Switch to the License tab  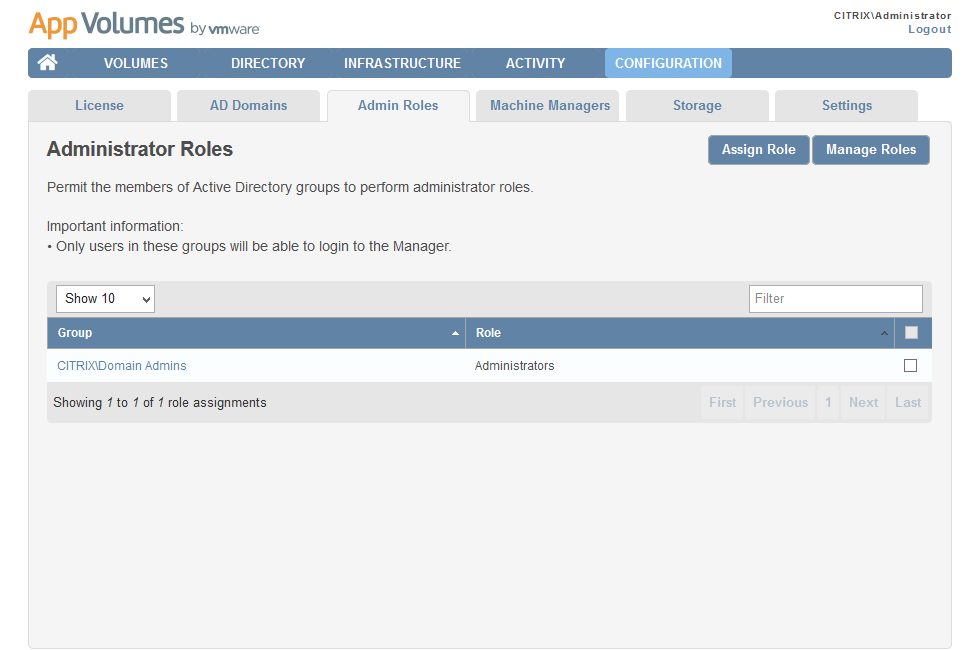(x=99, y=106)
